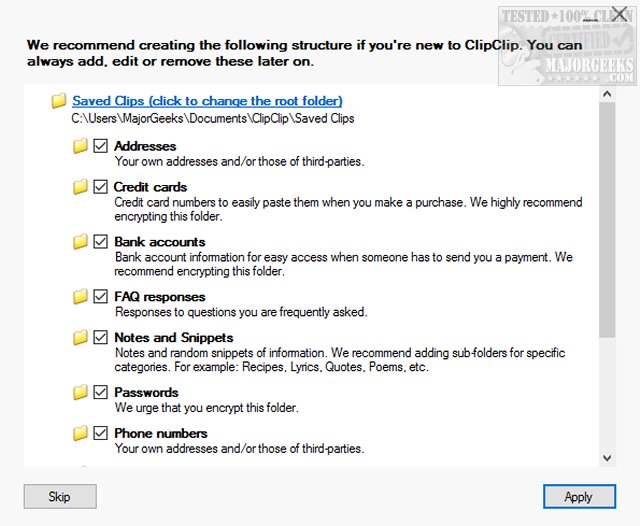Uncheck the Credit cards checkbox
The height and width of the screenshot is (526, 640).
(x=100, y=187)
